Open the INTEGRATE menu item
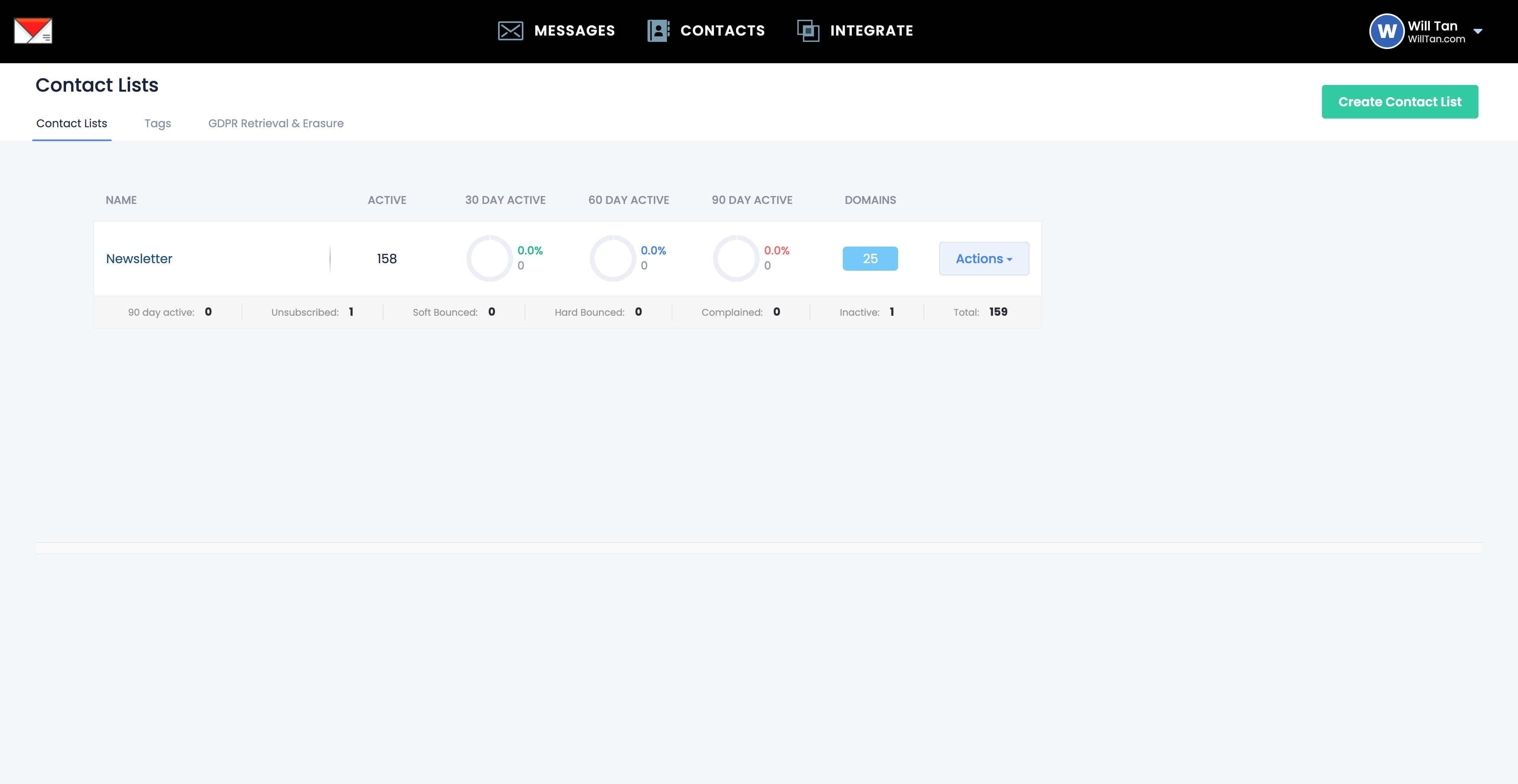Image resolution: width=1518 pixels, height=784 pixels. click(871, 31)
